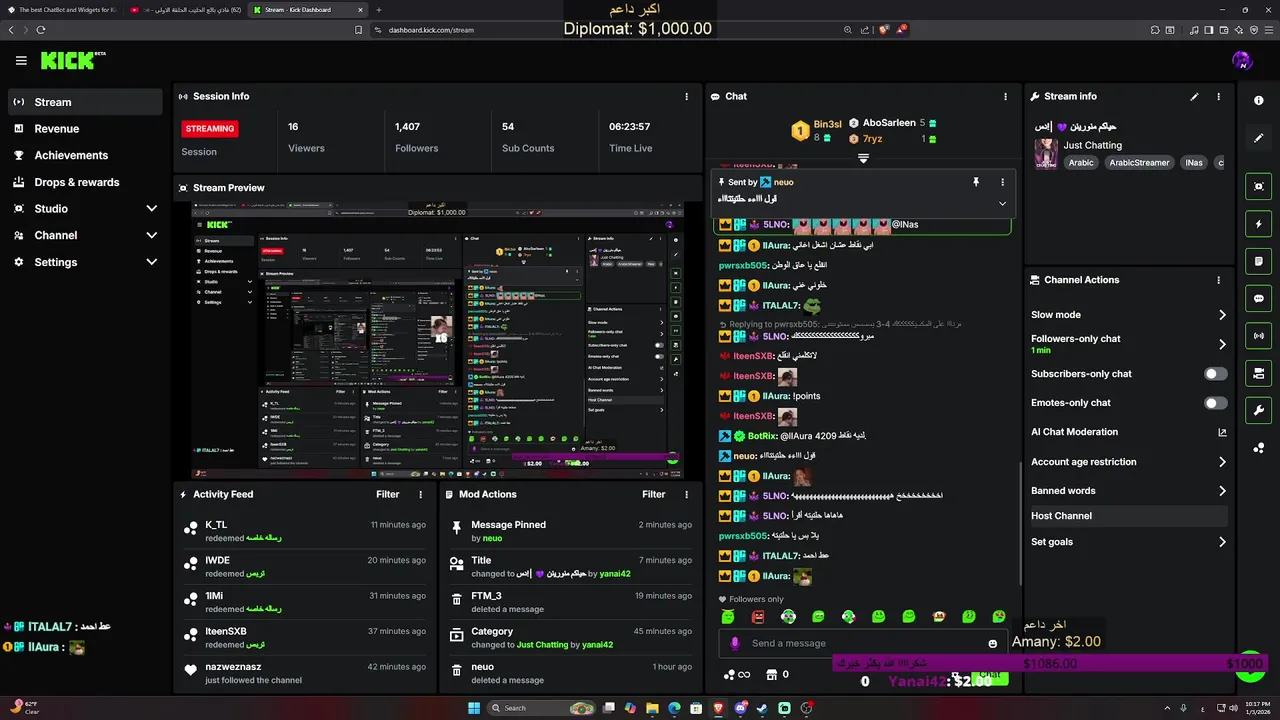
Task: Click the pencil icon in right sidebar
Action: pos(1258,138)
